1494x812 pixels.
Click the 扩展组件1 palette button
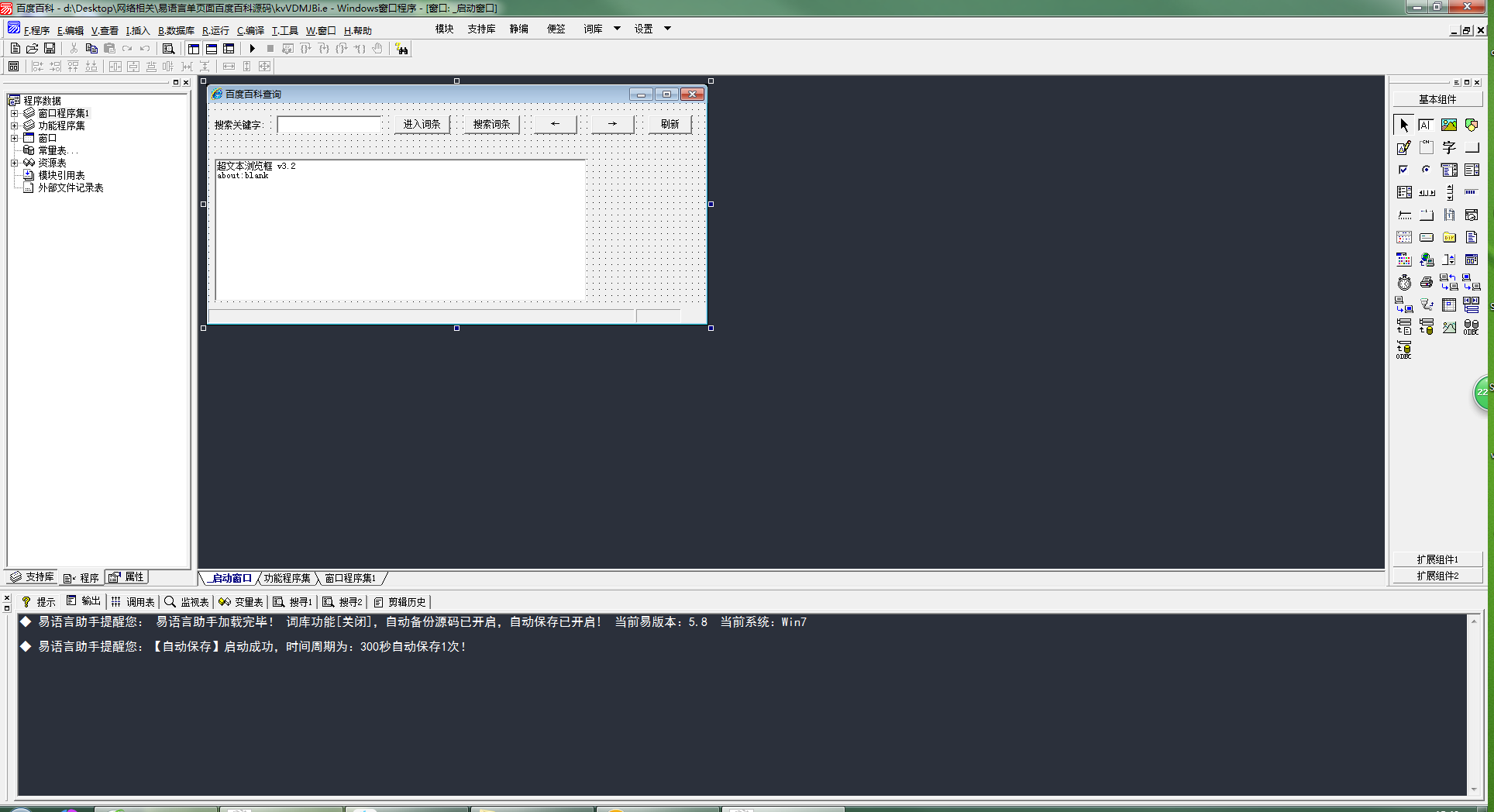[x=1437, y=559]
